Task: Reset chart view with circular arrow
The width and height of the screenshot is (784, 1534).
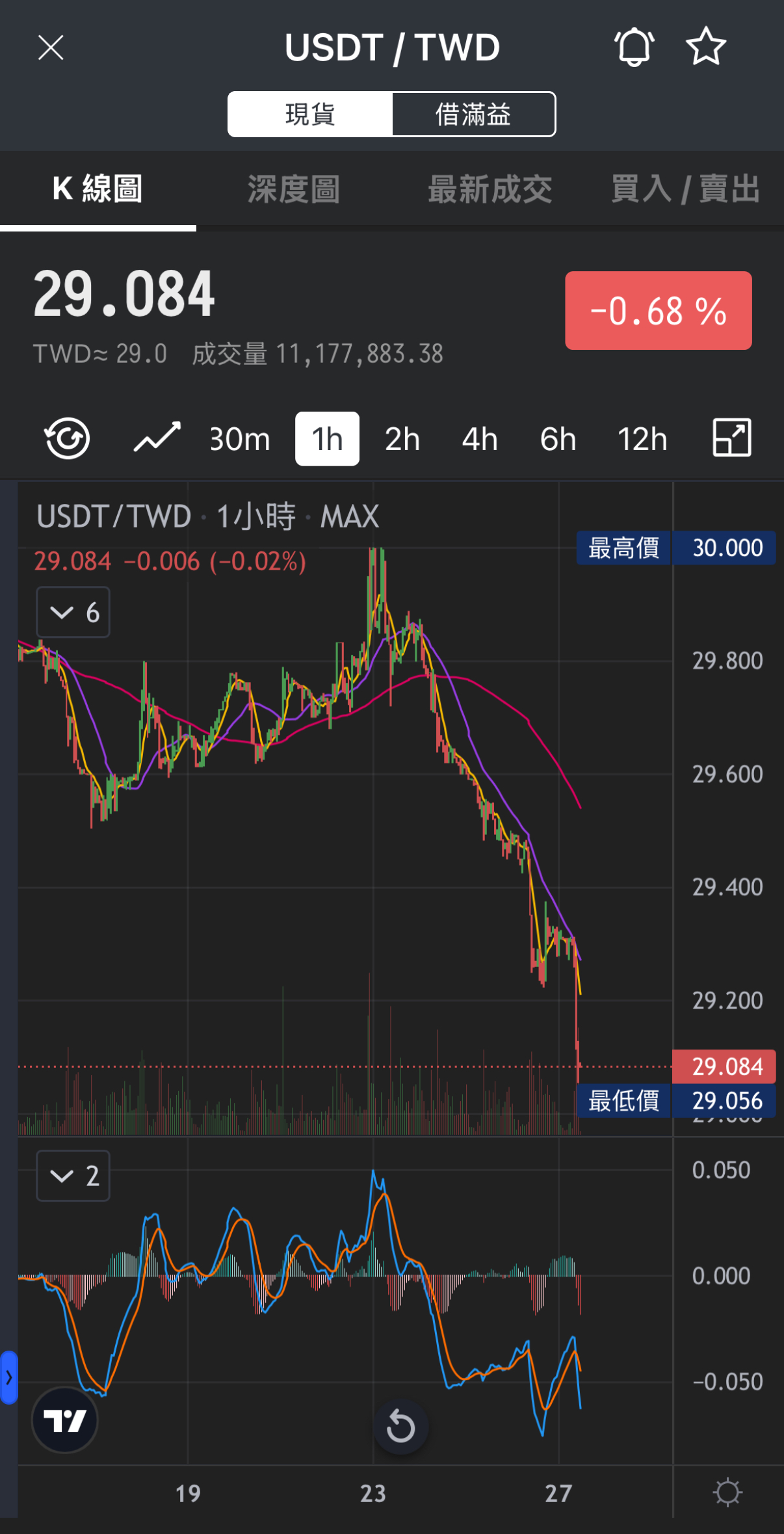Action: click(x=400, y=1427)
